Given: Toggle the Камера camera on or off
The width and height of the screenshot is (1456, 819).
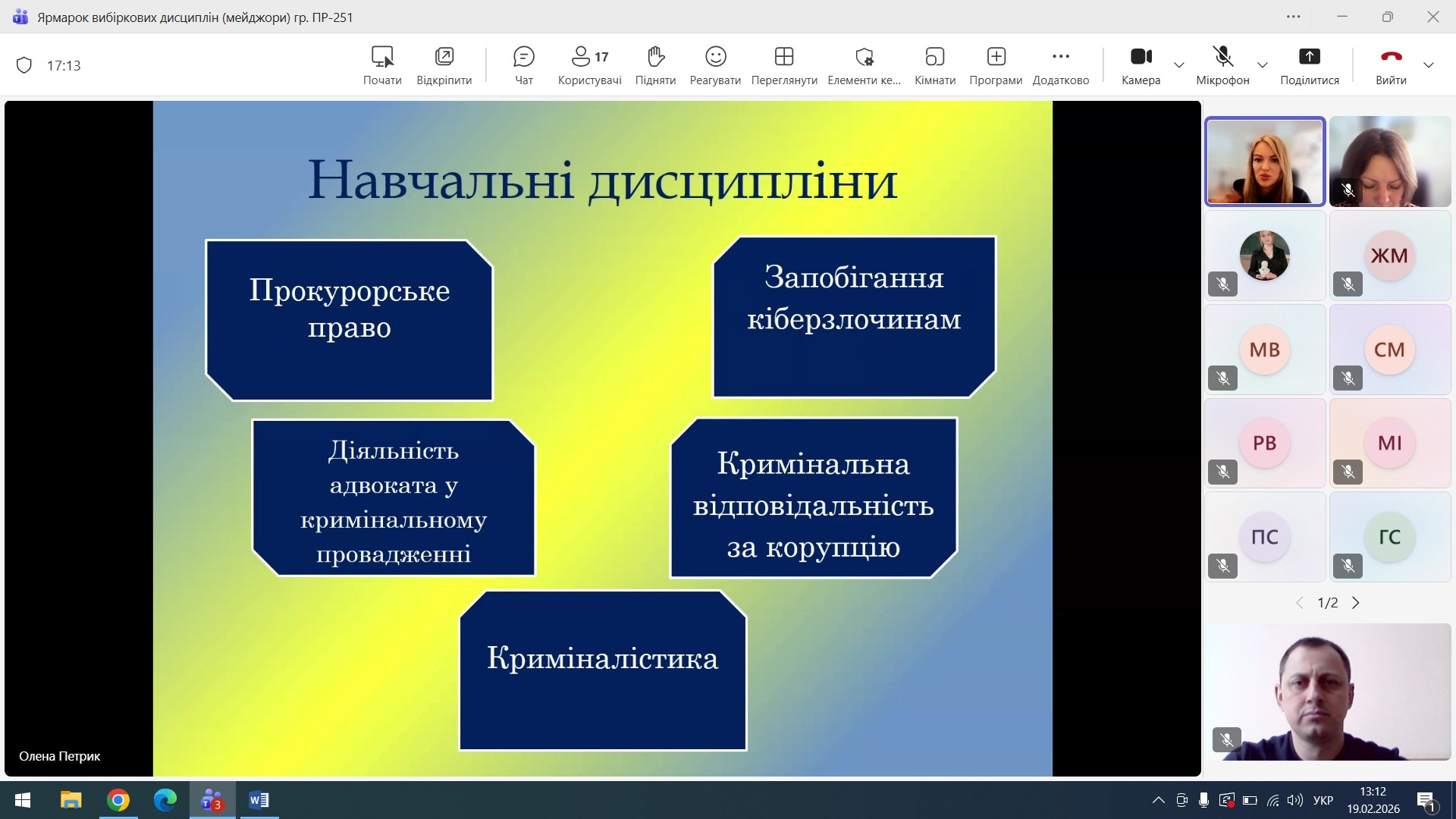Looking at the screenshot, I should coord(1141,64).
